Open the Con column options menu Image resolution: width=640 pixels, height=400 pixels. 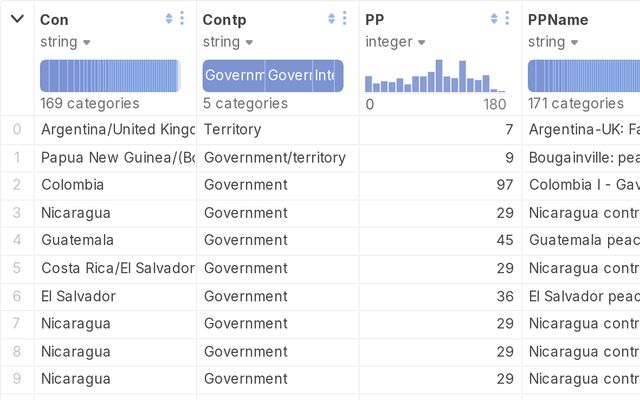(182, 19)
